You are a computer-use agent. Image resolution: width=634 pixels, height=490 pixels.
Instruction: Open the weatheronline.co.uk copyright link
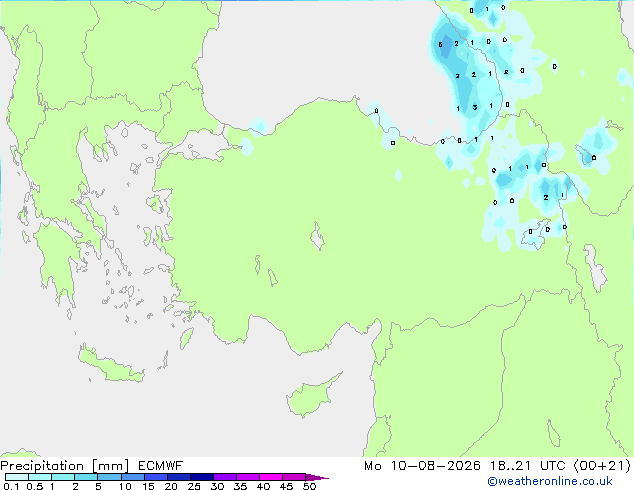(550, 481)
